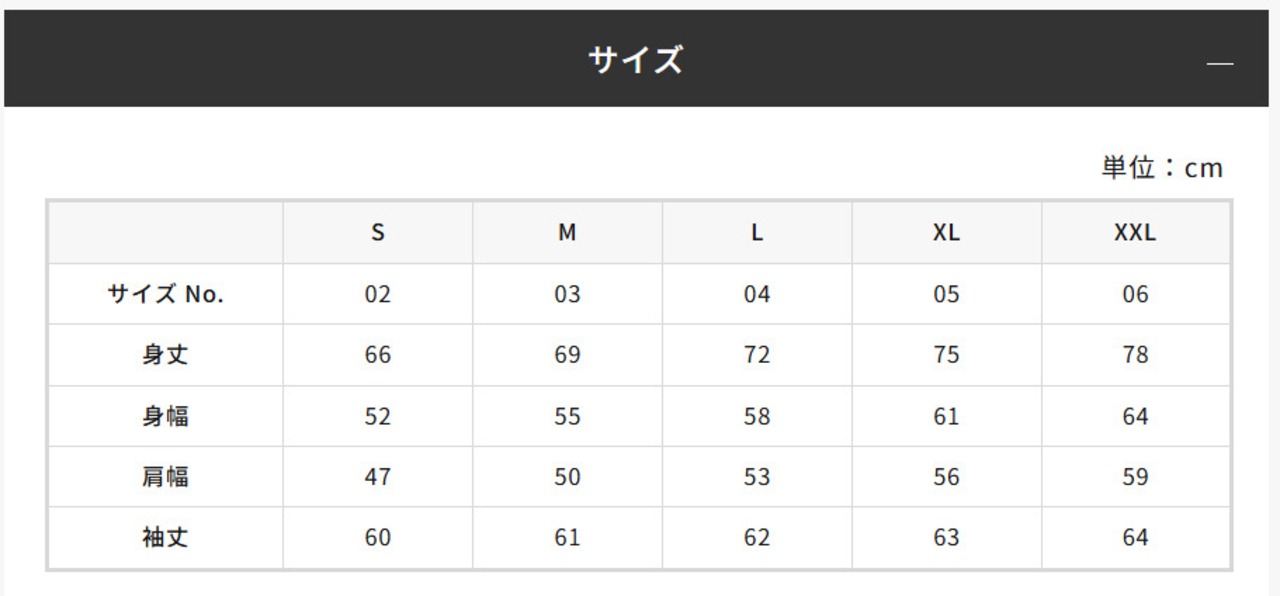This screenshot has height=596, width=1280.
Task: Click size number 02 cell
Action: (x=378, y=294)
